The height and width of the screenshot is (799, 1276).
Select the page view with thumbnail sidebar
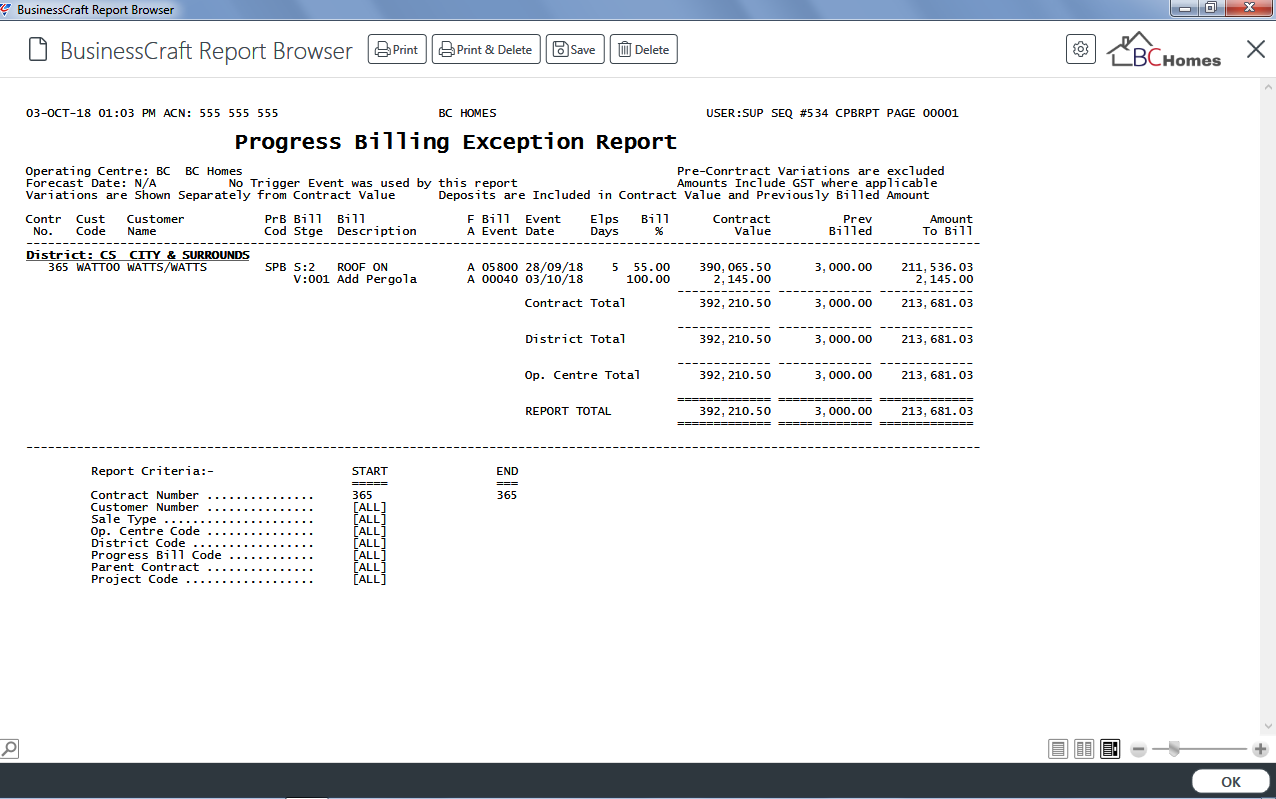click(x=1110, y=749)
